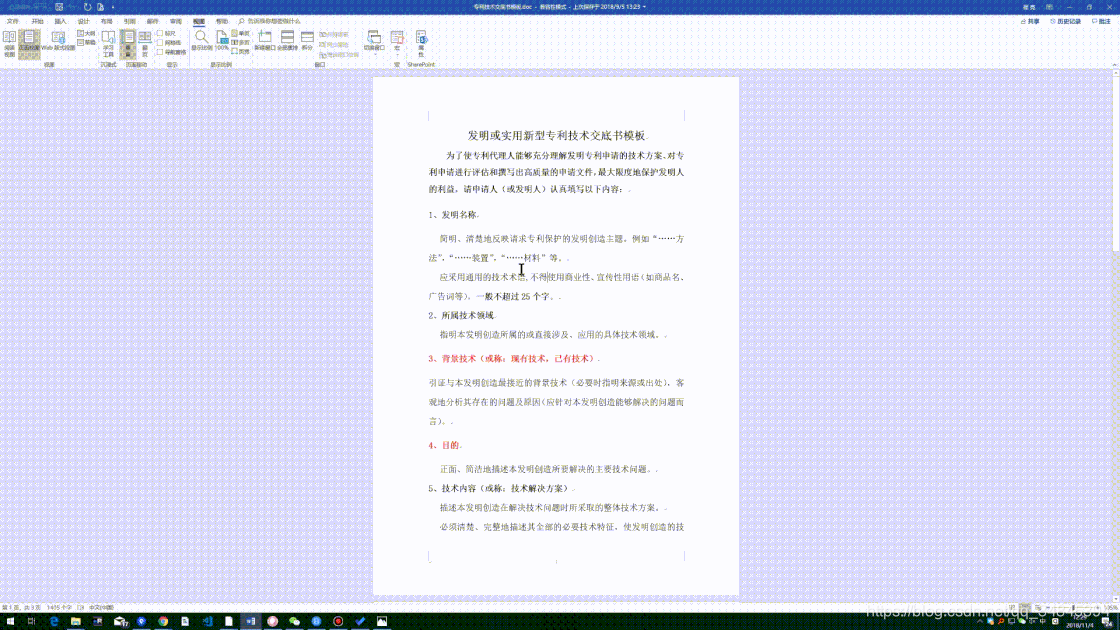
Task: Open the 审阅 ribbon tab
Action: (x=175, y=22)
